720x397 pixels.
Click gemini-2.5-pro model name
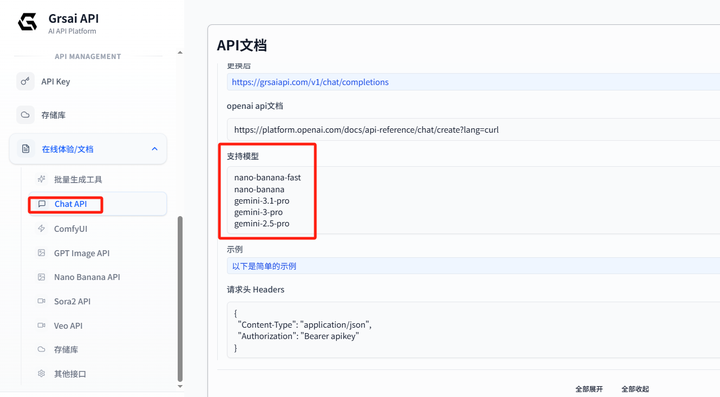pyautogui.click(x=262, y=224)
